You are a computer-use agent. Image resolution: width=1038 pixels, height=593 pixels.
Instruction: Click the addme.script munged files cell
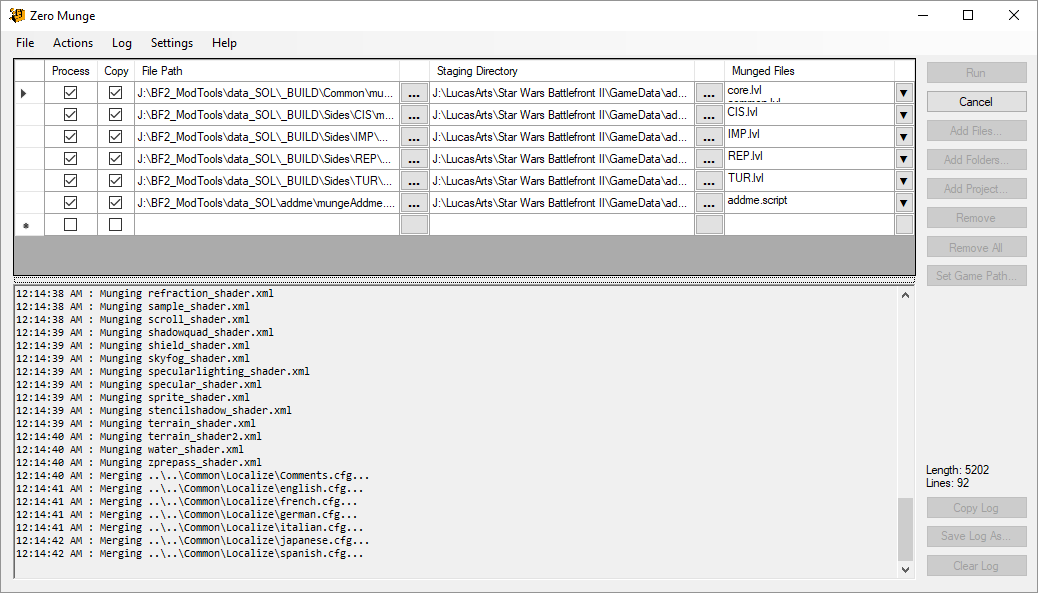click(810, 203)
